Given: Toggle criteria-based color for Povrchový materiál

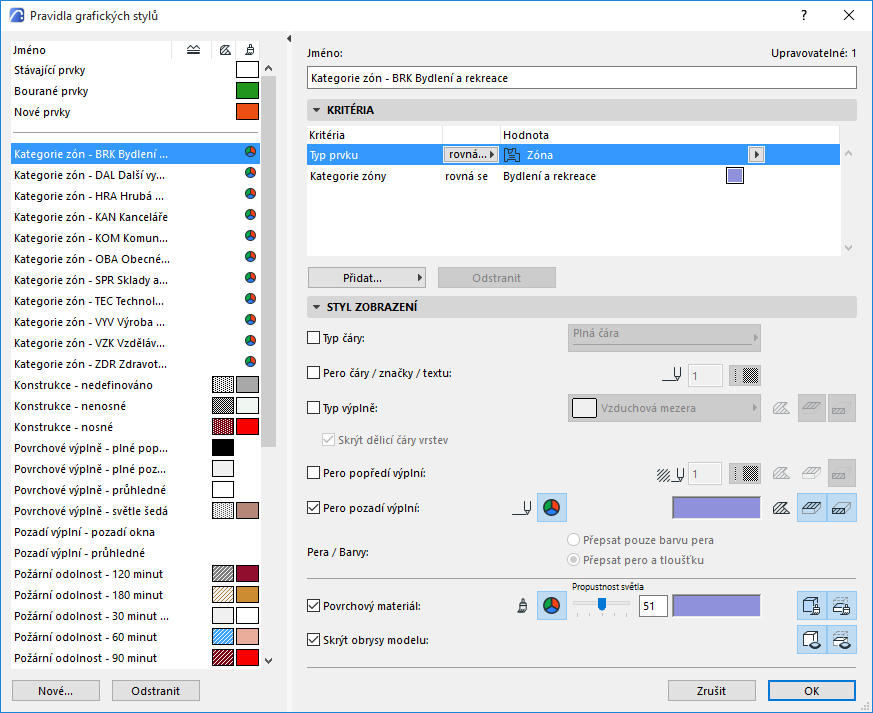Looking at the screenshot, I should tap(552, 606).
